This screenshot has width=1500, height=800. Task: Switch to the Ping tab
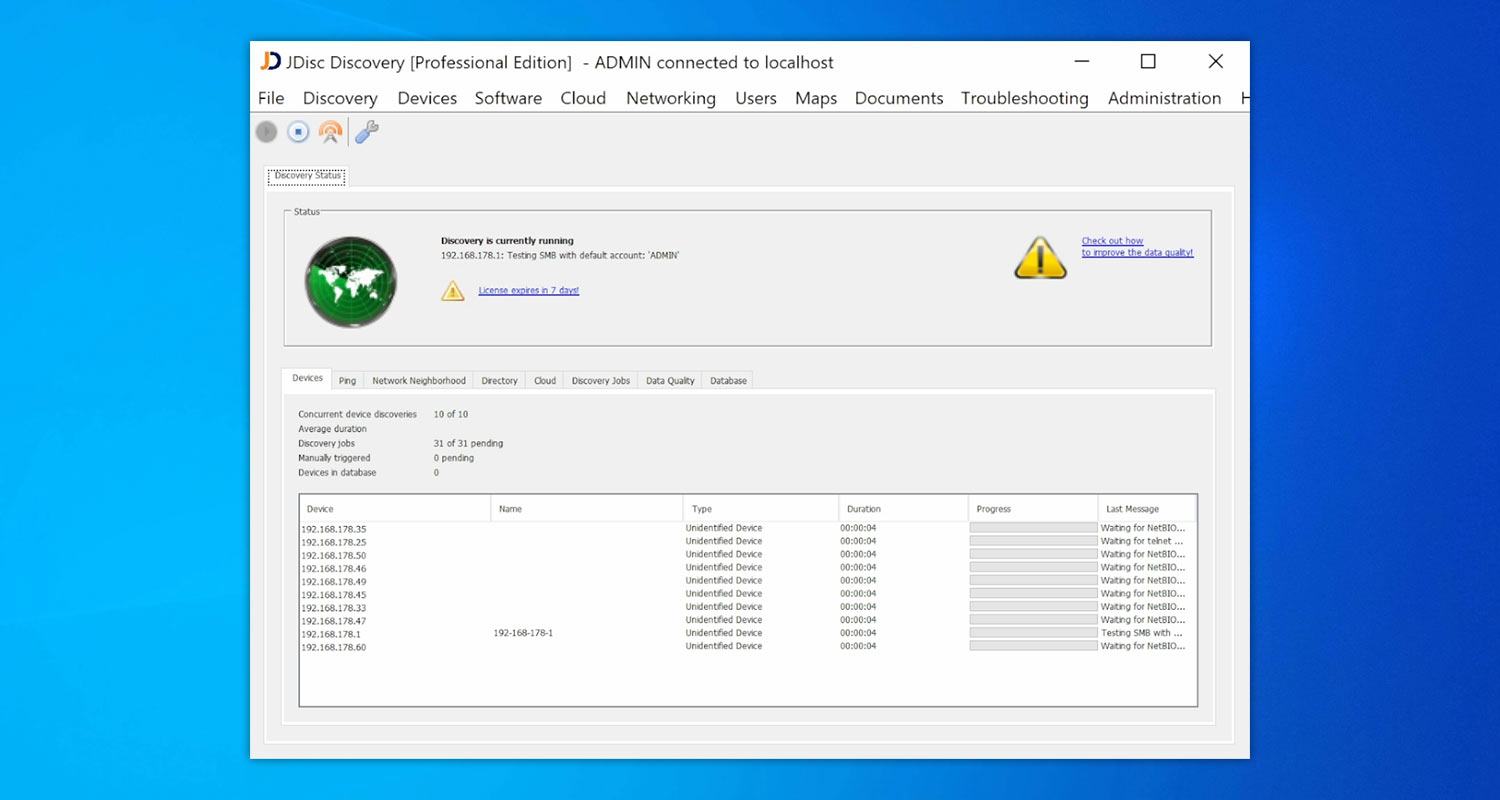(x=347, y=381)
